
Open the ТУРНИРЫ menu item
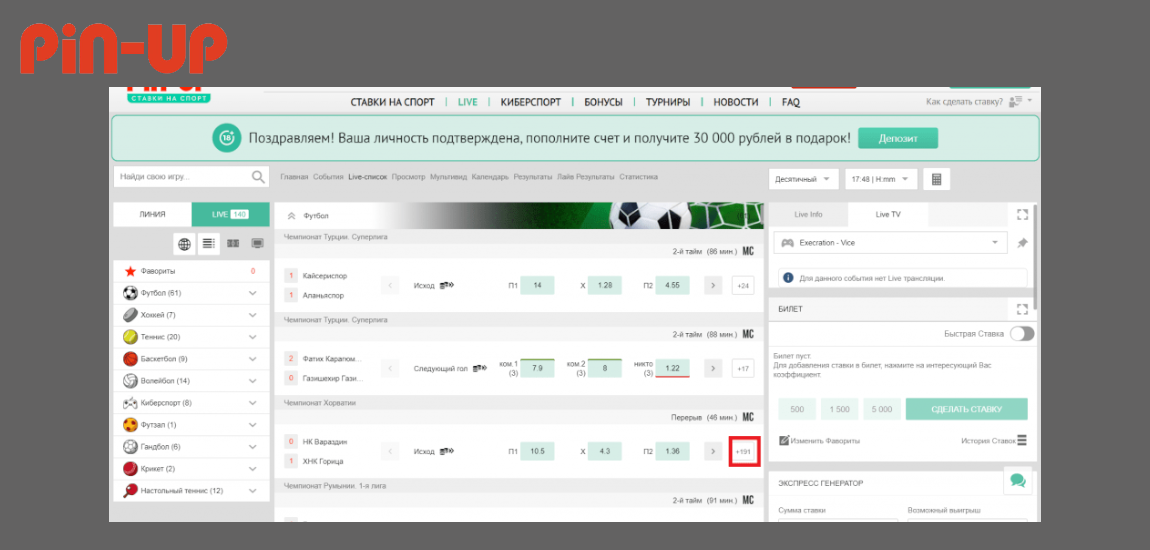(x=667, y=102)
